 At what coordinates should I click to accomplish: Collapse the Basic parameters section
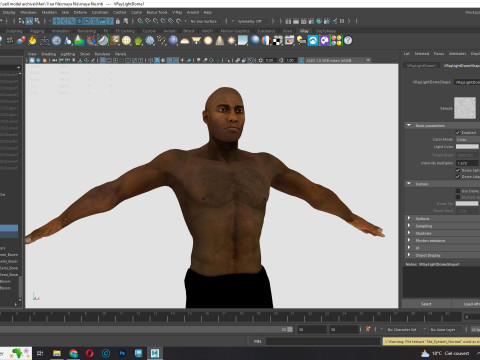409,125
